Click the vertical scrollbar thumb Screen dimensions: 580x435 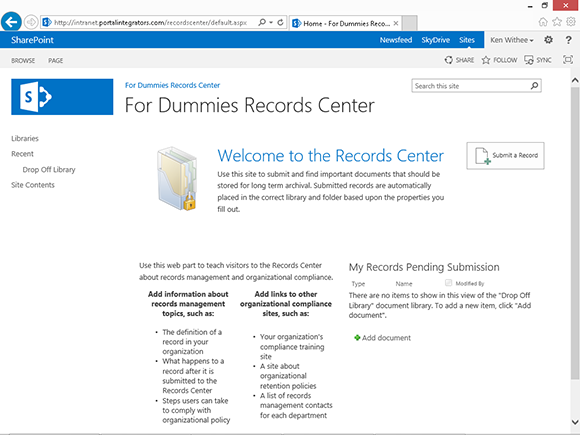(575, 233)
